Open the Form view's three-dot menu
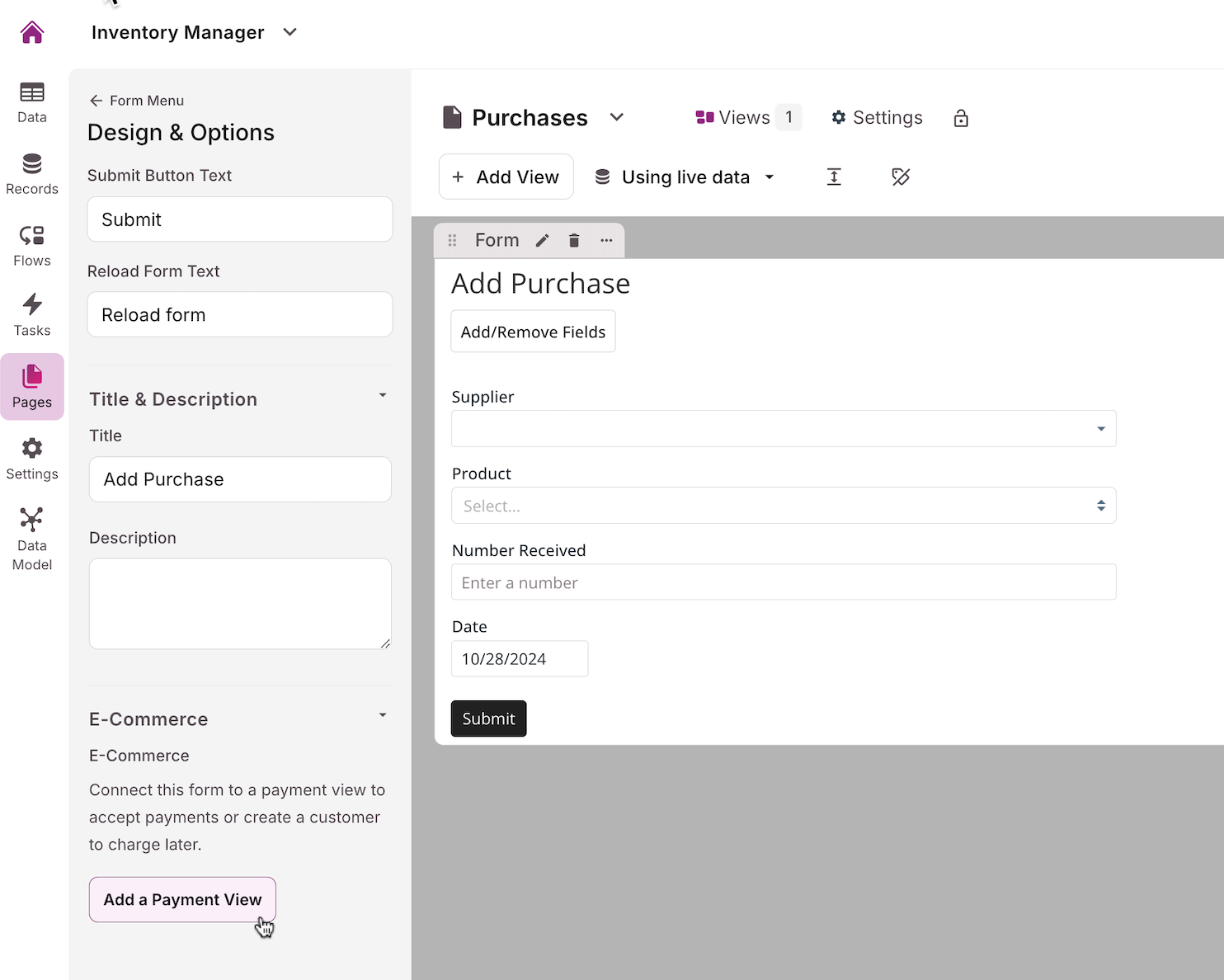 [606, 240]
